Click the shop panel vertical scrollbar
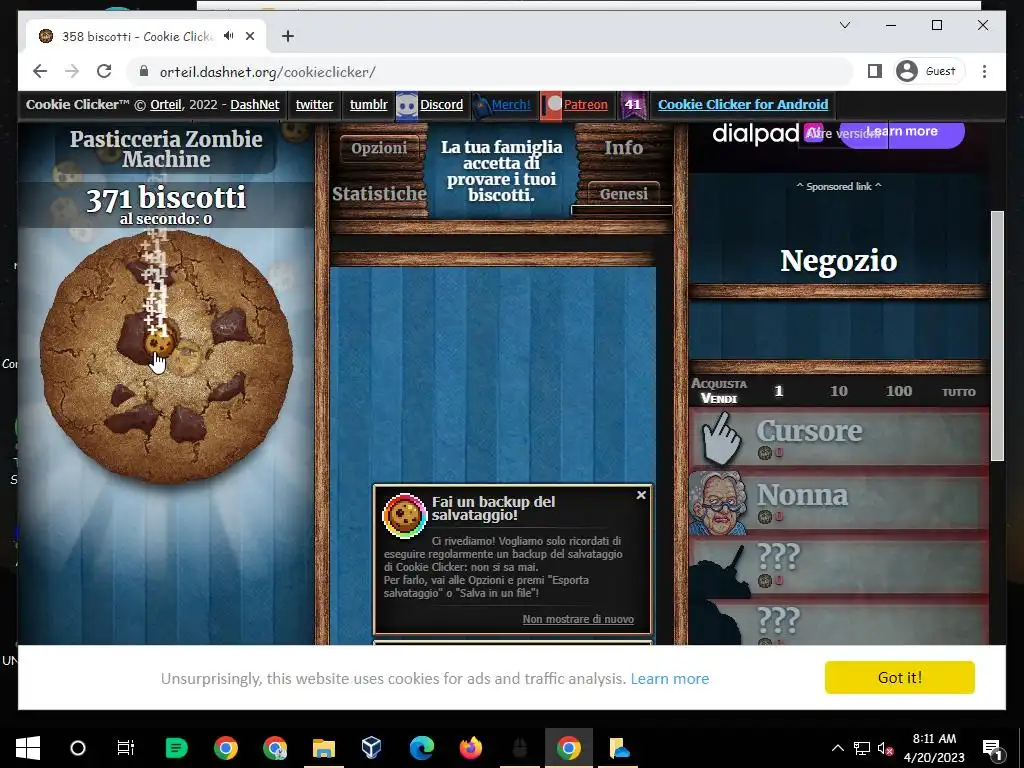 (997, 336)
